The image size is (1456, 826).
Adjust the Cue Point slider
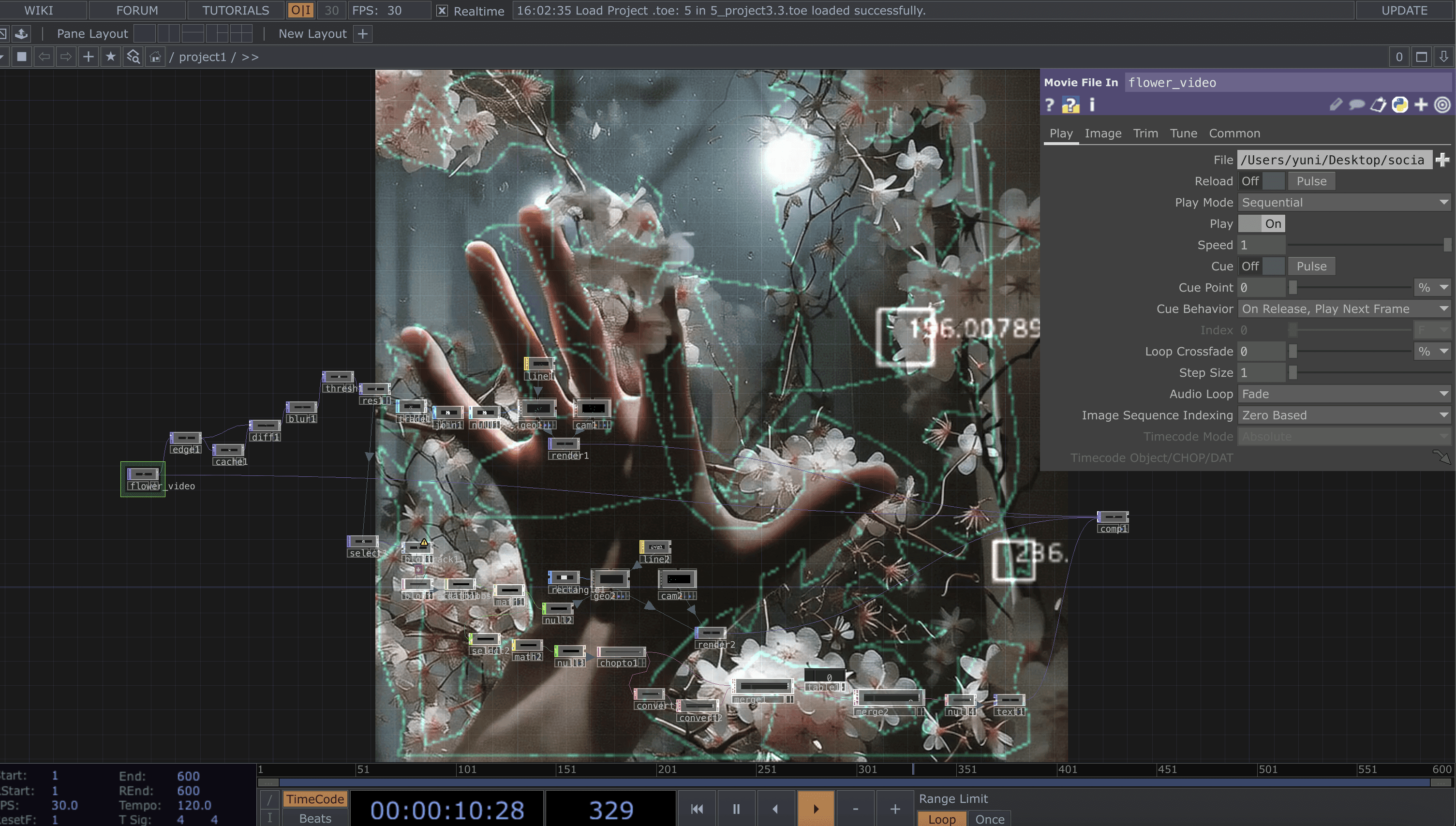[1293, 288]
